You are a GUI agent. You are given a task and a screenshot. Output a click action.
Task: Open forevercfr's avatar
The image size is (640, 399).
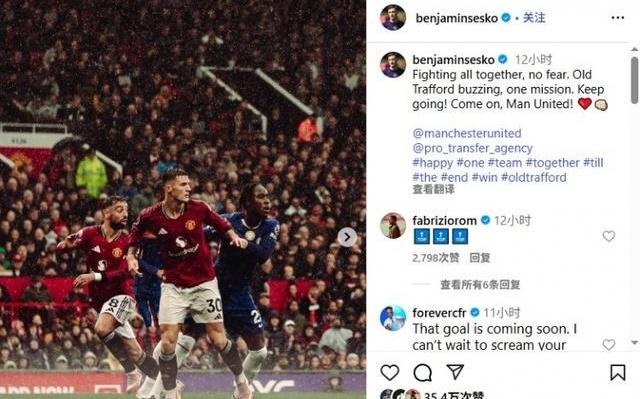[393, 318]
